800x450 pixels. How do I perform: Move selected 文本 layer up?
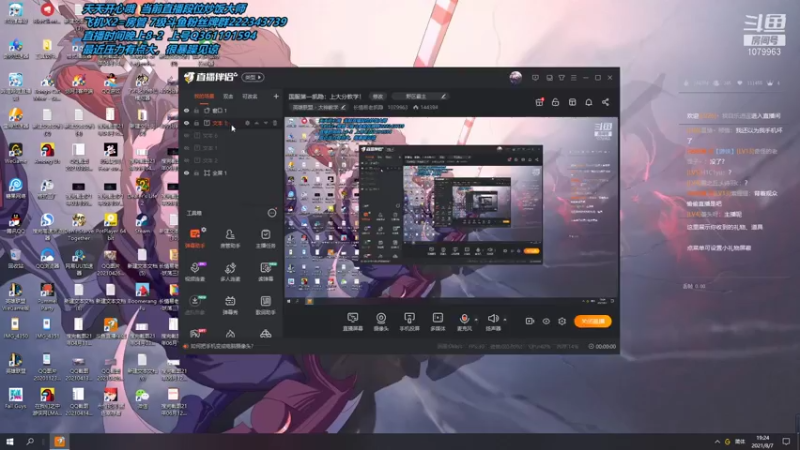pos(257,123)
